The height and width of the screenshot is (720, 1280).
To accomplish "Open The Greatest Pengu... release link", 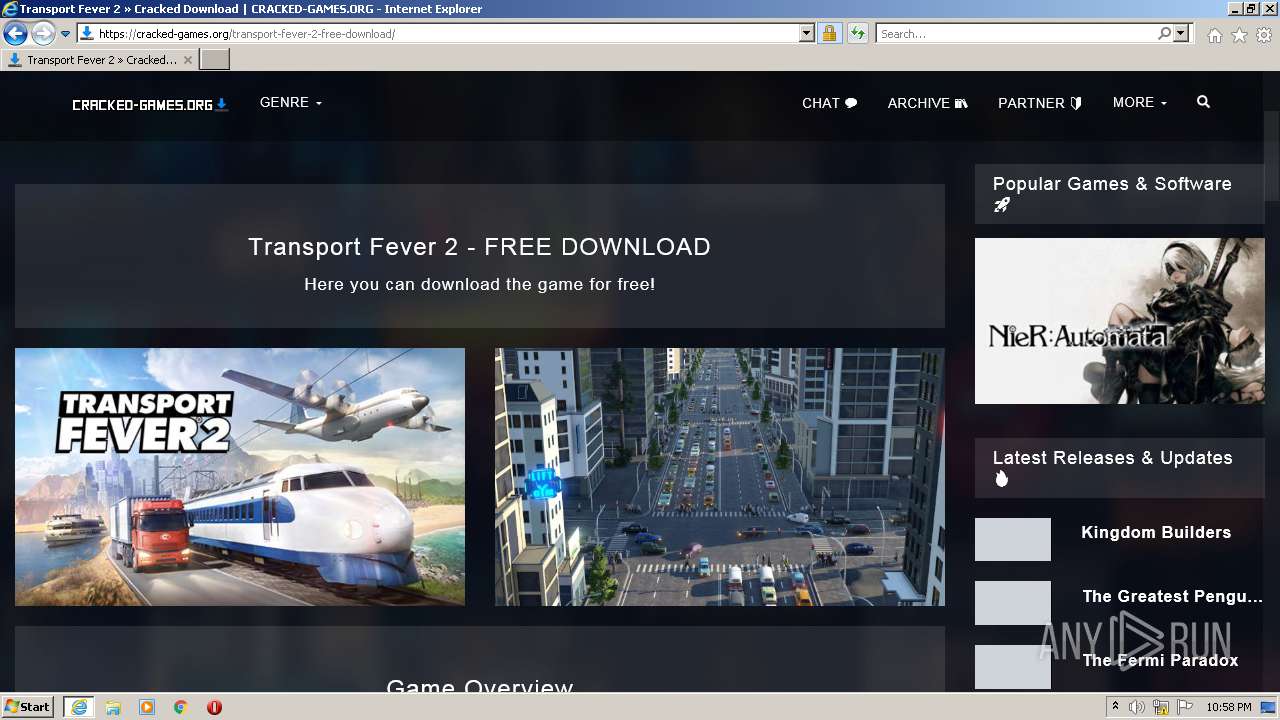I will [x=1172, y=597].
